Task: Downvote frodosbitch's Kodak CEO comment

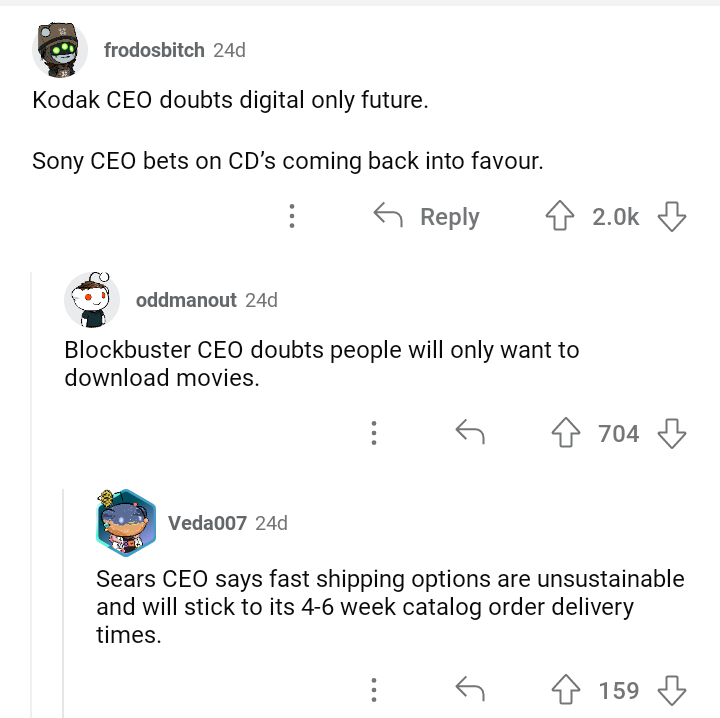Action: click(x=672, y=217)
